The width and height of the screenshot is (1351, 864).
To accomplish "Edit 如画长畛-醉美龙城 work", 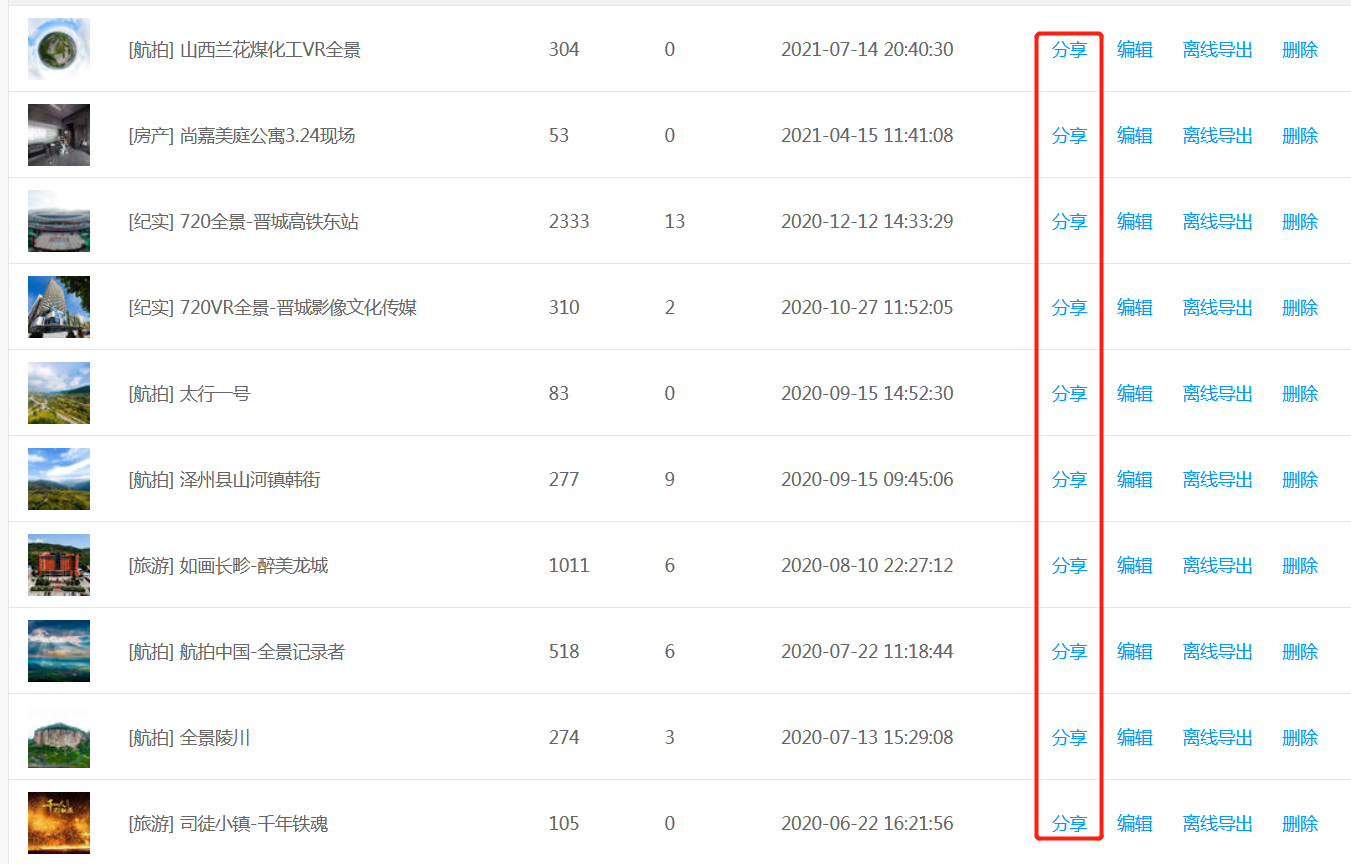I will coord(1135,566).
